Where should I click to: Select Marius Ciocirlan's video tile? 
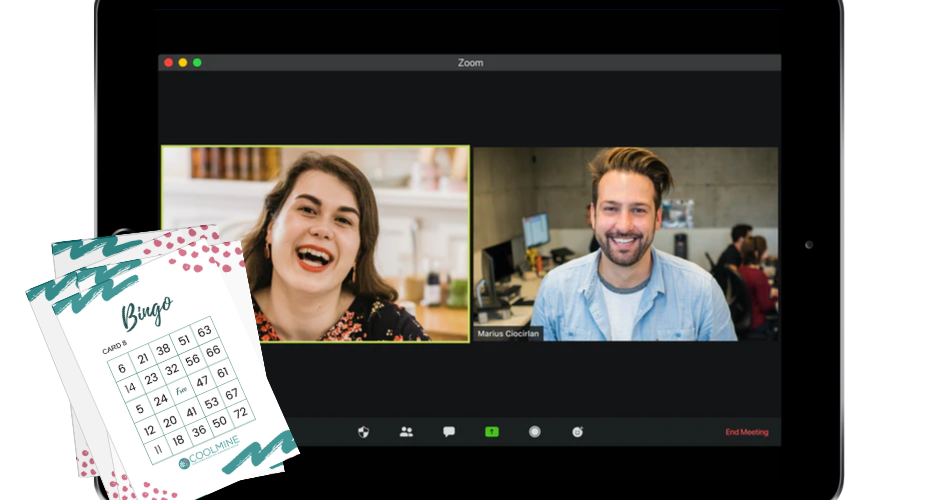tap(626, 244)
